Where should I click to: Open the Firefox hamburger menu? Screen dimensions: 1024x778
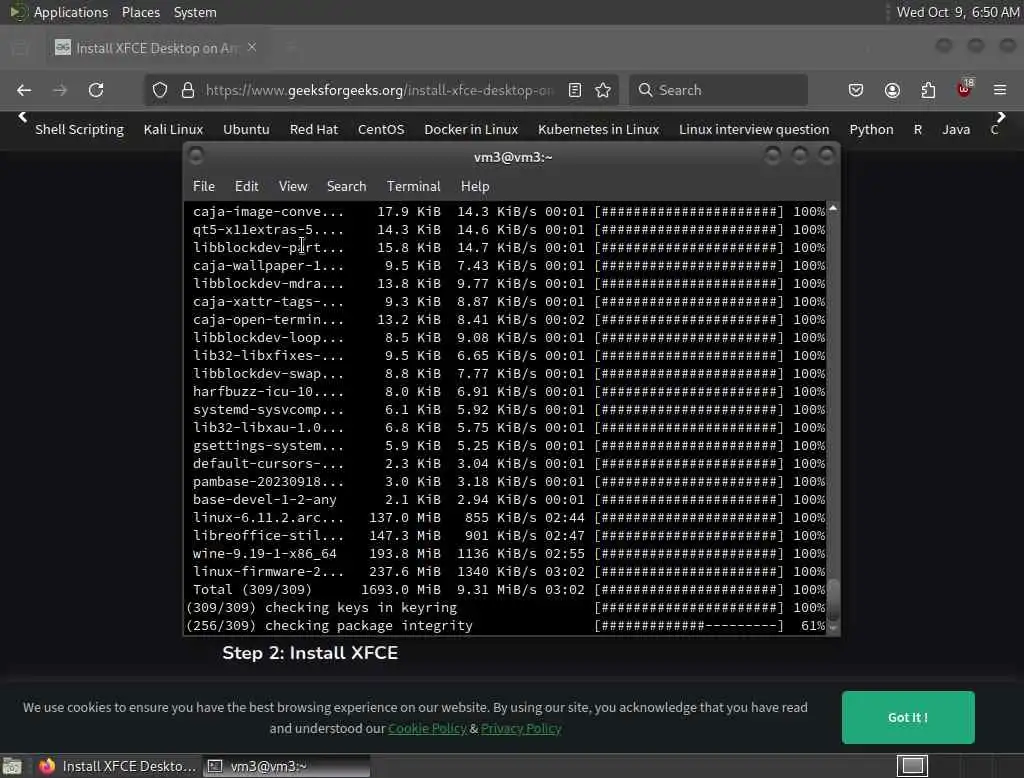point(1000,90)
